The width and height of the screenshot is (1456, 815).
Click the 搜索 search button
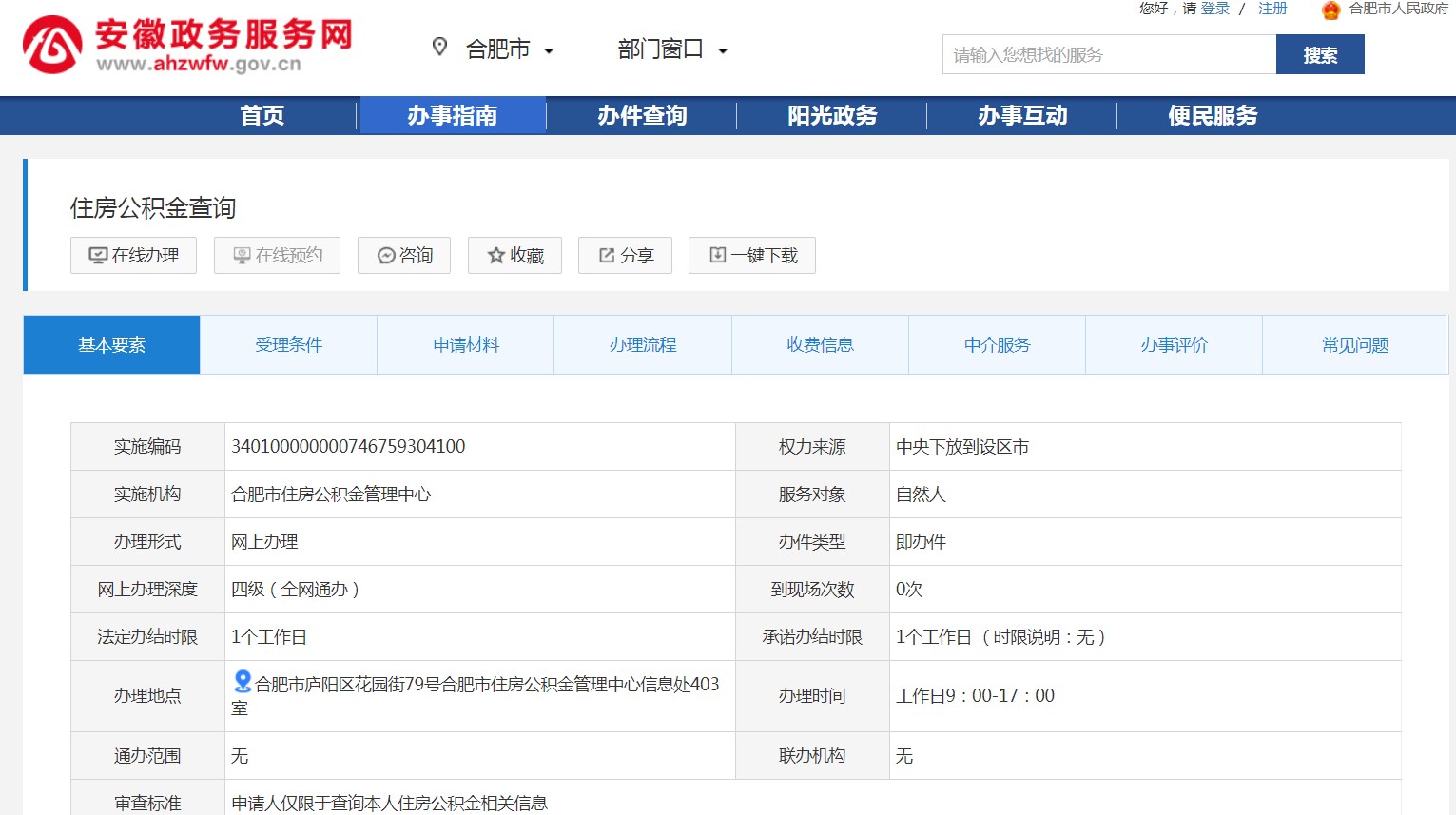1320,54
